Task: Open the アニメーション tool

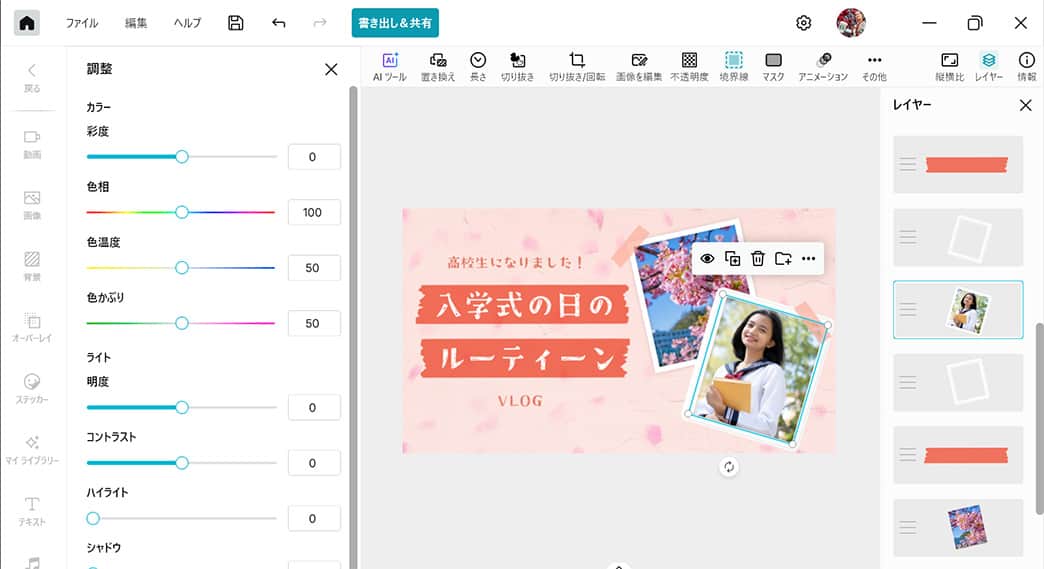Action: click(823, 66)
